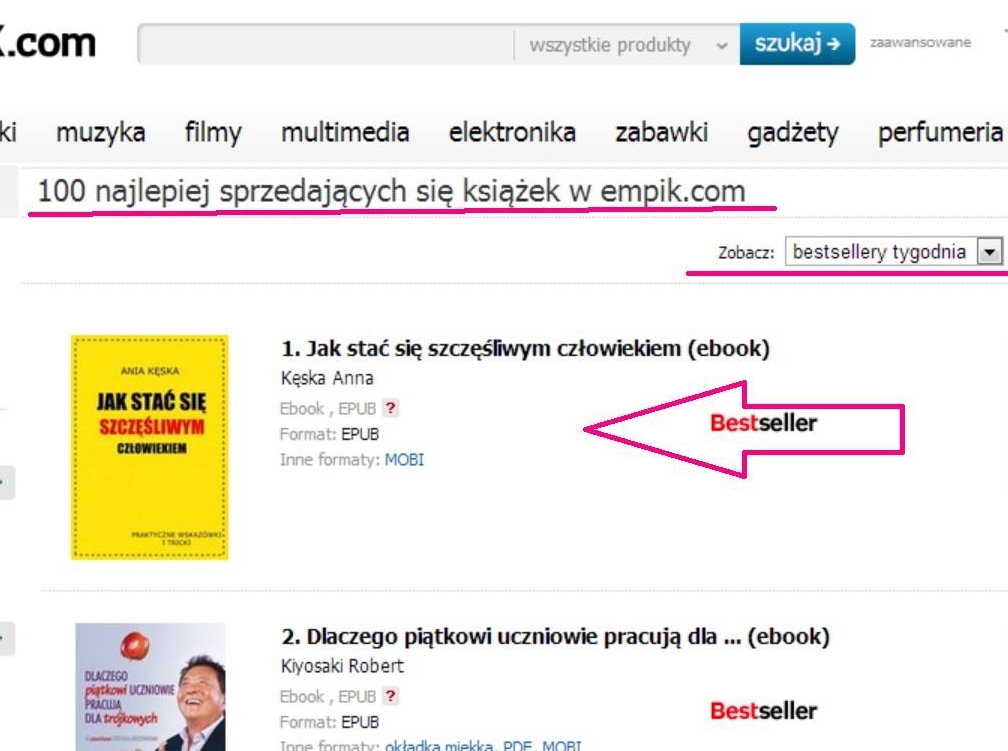This screenshot has width=1008, height=751.
Task: Open the gadżety category
Action: 793,133
